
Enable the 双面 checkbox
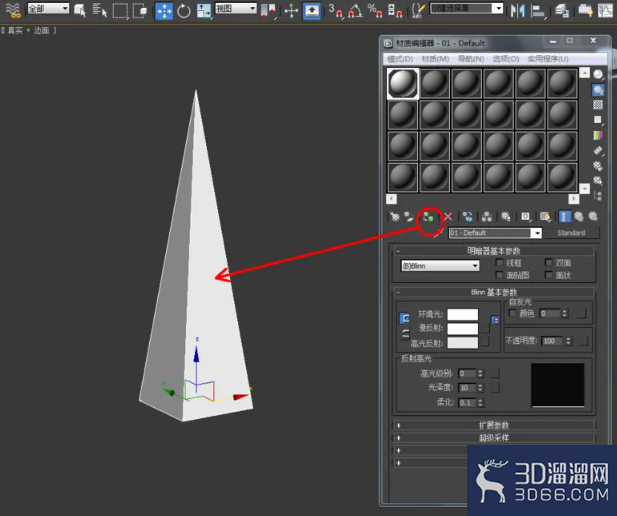click(549, 263)
